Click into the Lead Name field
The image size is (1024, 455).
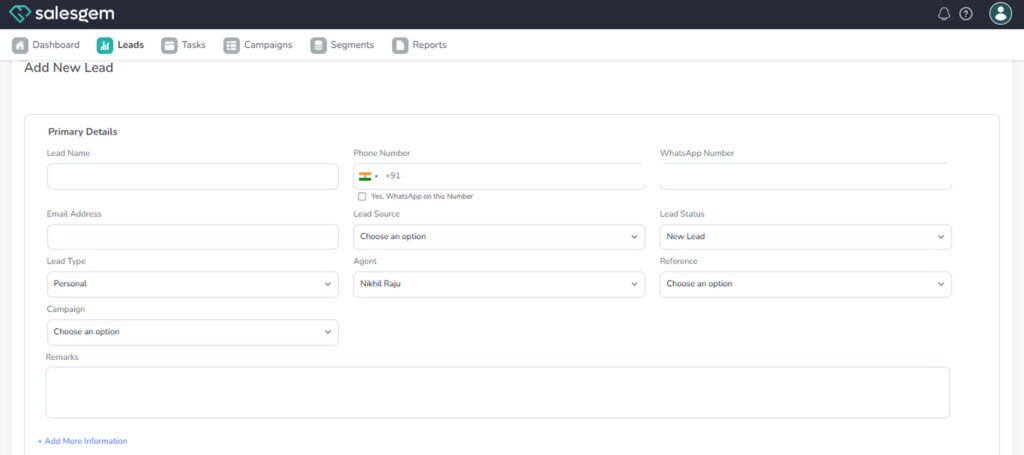pos(192,177)
